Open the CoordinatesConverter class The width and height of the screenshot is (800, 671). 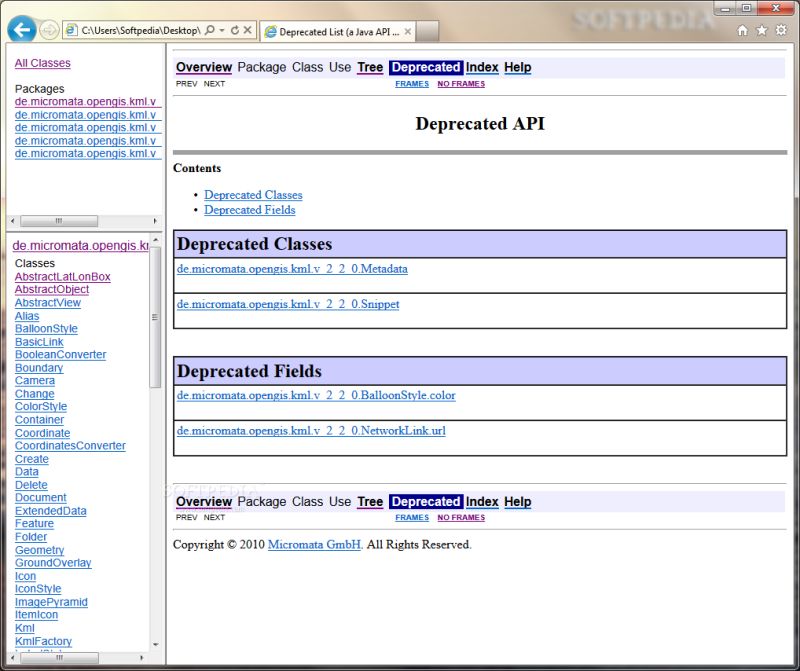coord(70,446)
